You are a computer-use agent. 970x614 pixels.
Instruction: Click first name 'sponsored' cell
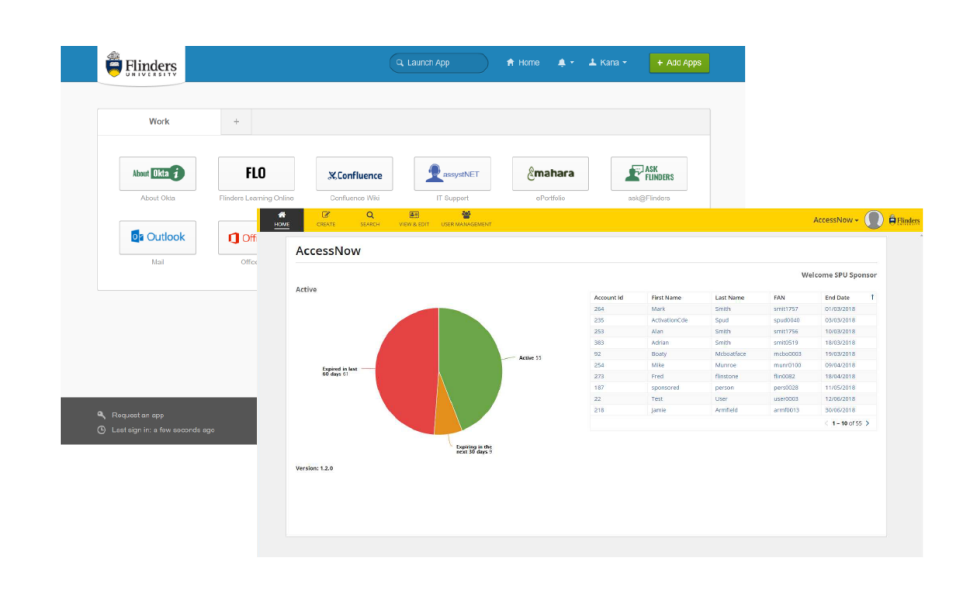coord(665,388)
